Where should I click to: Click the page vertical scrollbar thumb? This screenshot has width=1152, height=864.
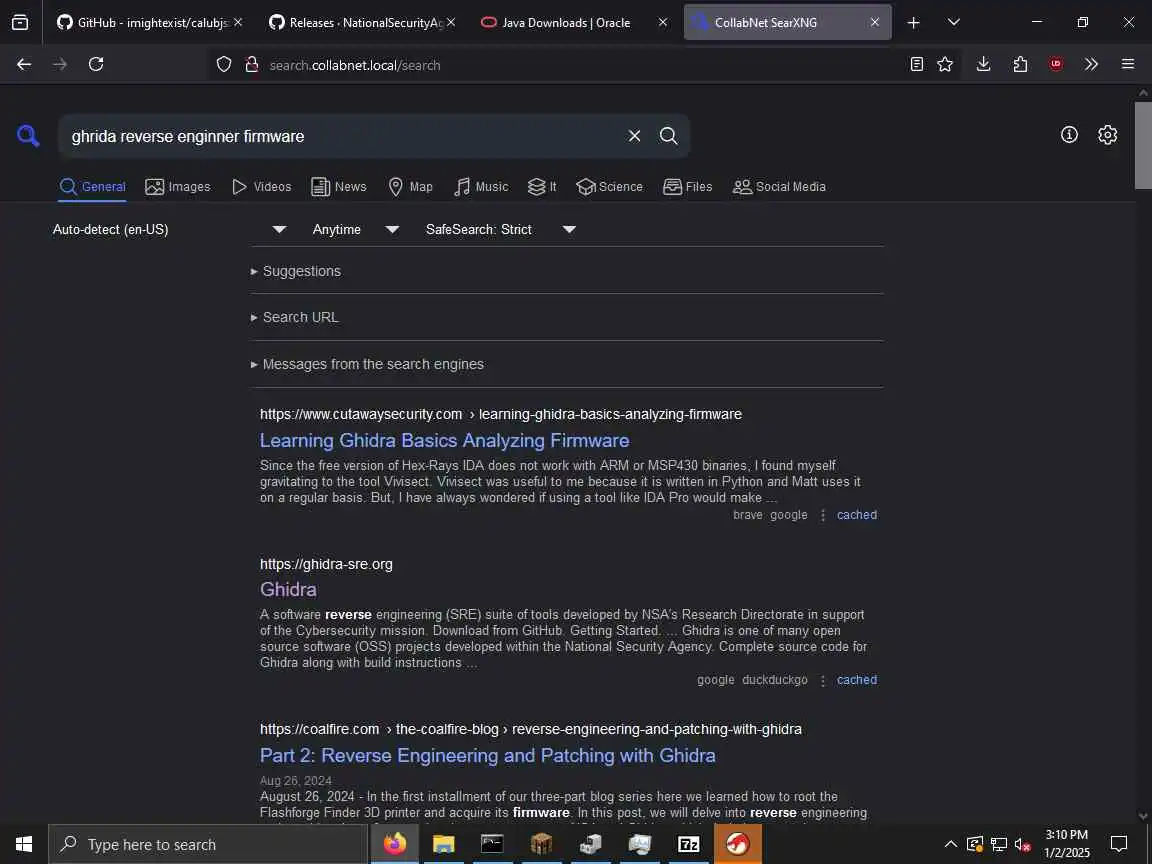tap(1143, 145)
